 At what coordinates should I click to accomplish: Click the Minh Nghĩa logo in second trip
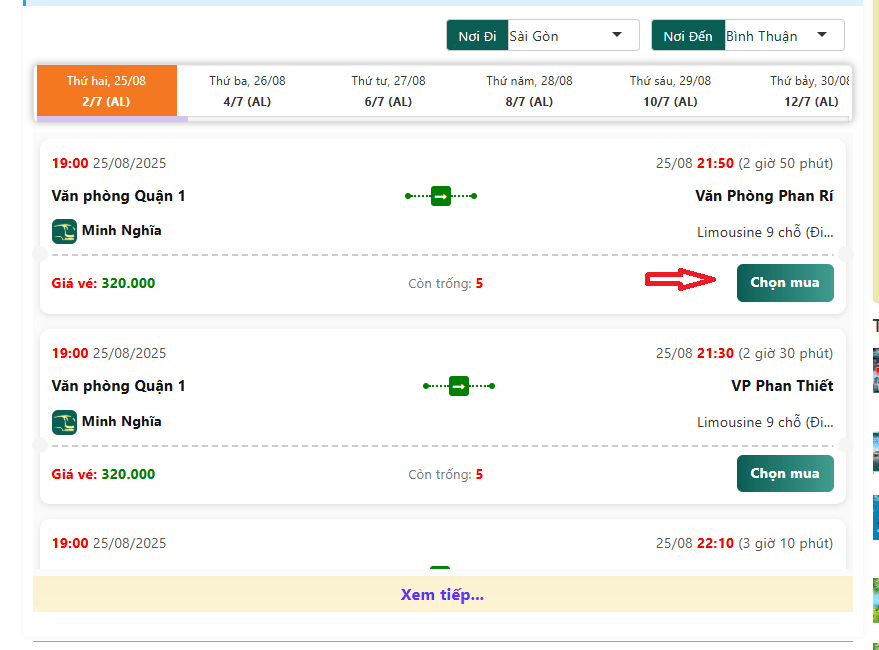(64, 422)
